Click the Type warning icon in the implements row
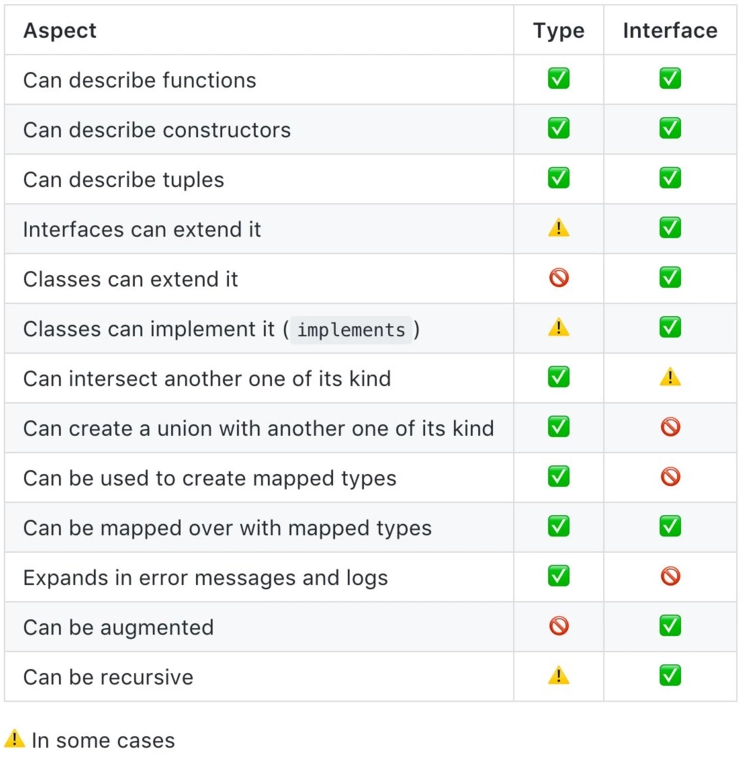This screenshot has width=743, height=777. pyautogui.click(x=559, y=328)
